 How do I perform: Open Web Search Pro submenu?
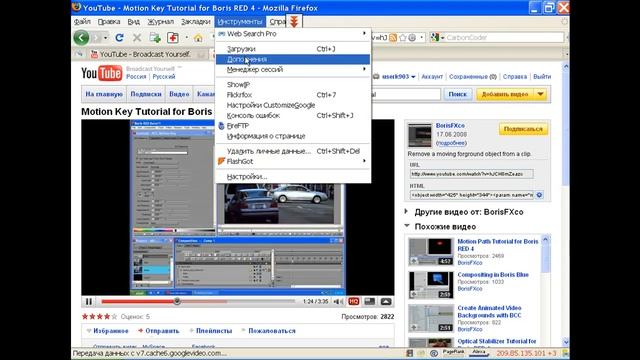tap(293, 34)
